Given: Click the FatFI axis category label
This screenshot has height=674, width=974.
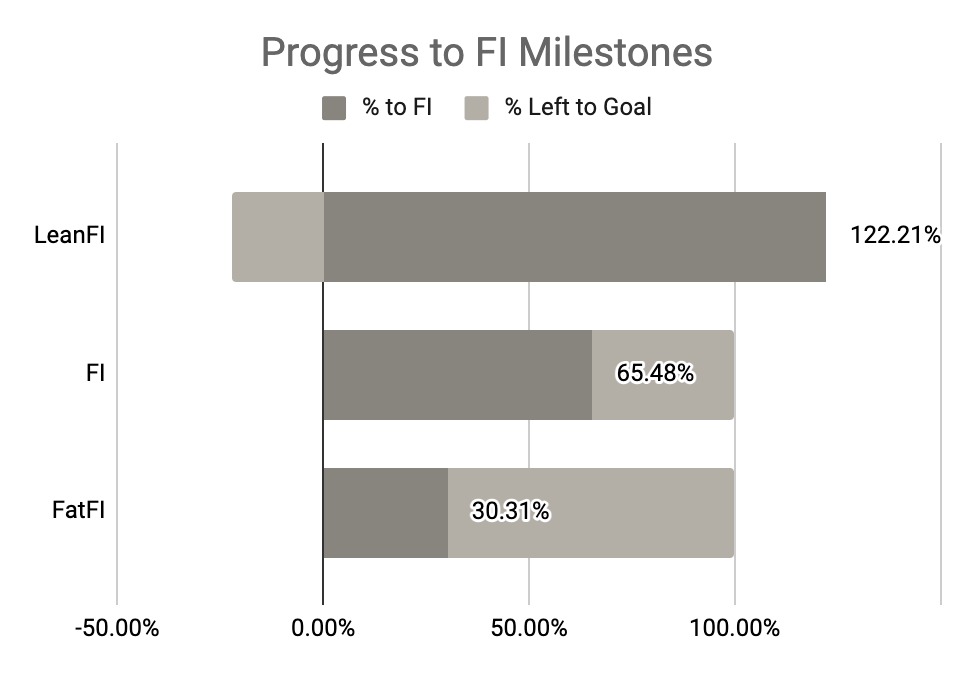Looking at the screenshot, I should 79,512.
